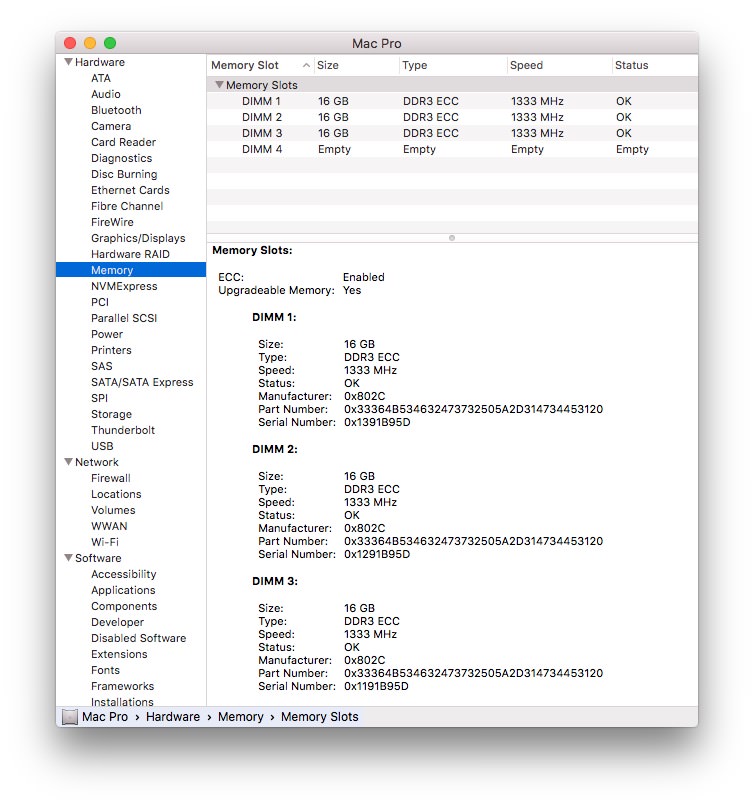Click DIMM 3 serial number 0x1191B95D
The image size is (754, 807).
pos(376,686)
